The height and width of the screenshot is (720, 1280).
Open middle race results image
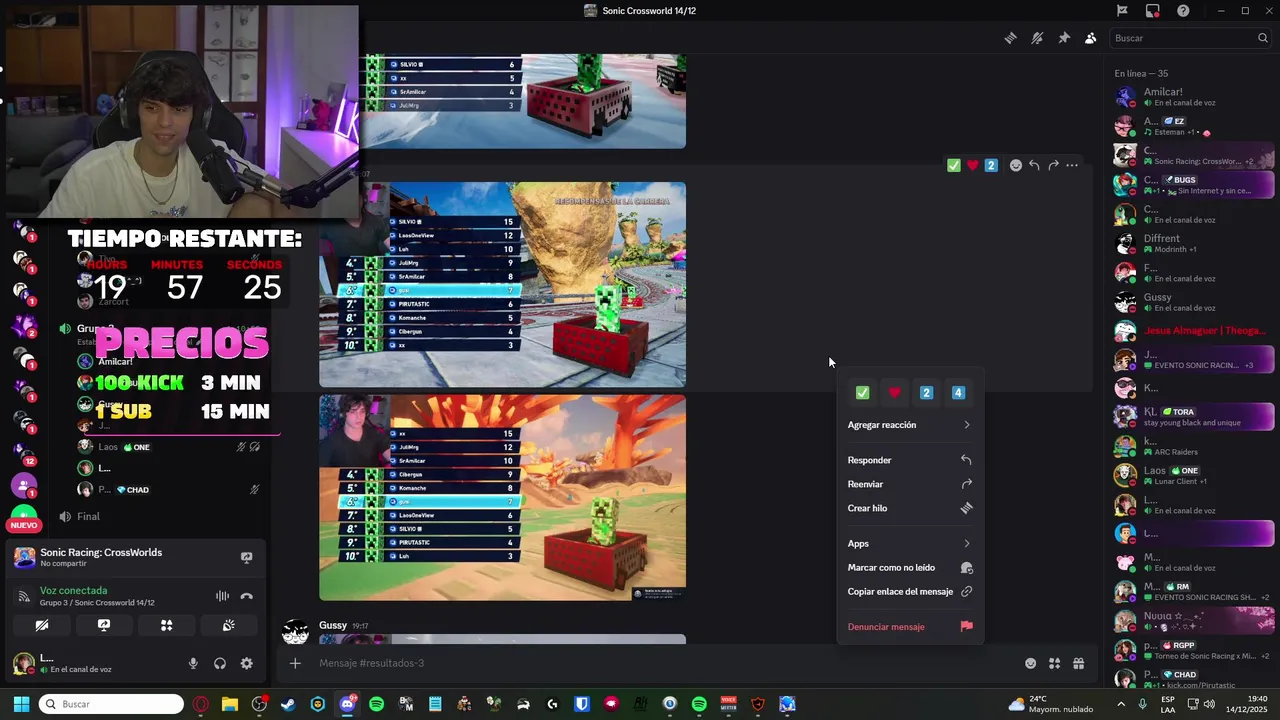502,284
